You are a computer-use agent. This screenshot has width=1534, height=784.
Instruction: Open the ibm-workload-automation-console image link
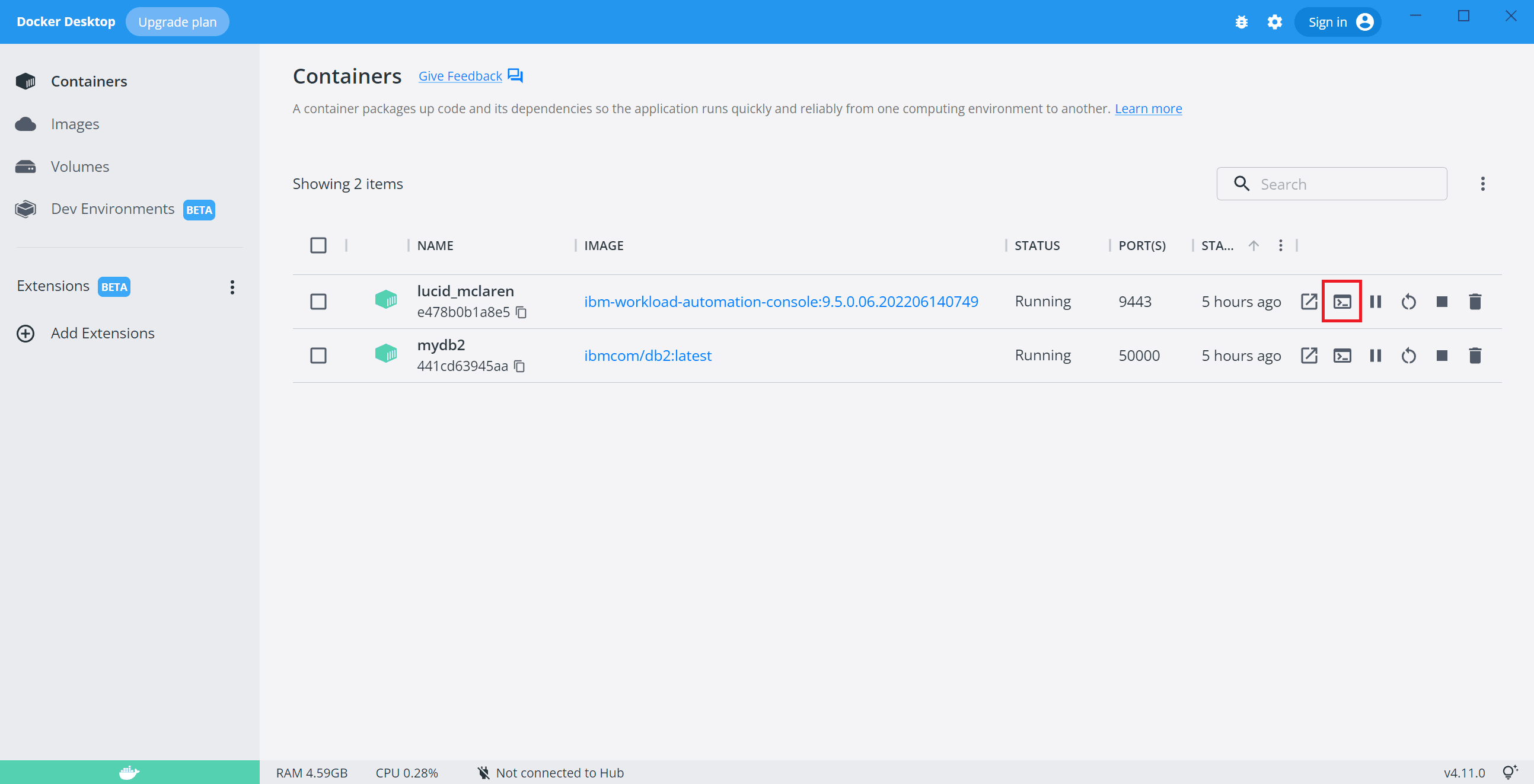point(781,301)
